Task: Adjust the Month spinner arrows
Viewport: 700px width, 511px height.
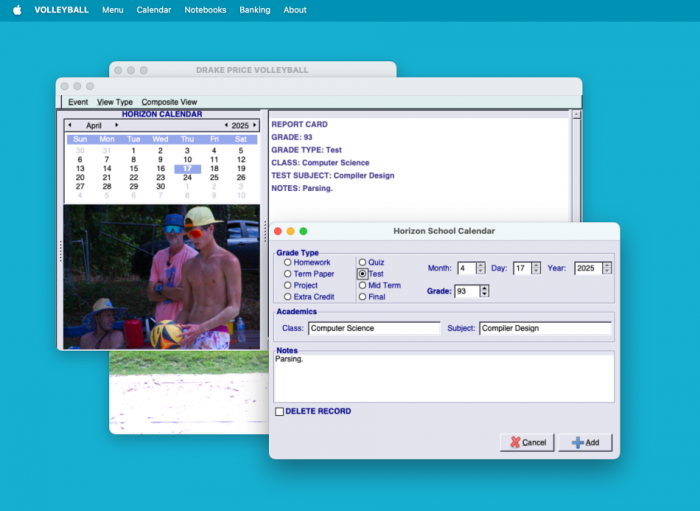Action: tap(481, 268)
